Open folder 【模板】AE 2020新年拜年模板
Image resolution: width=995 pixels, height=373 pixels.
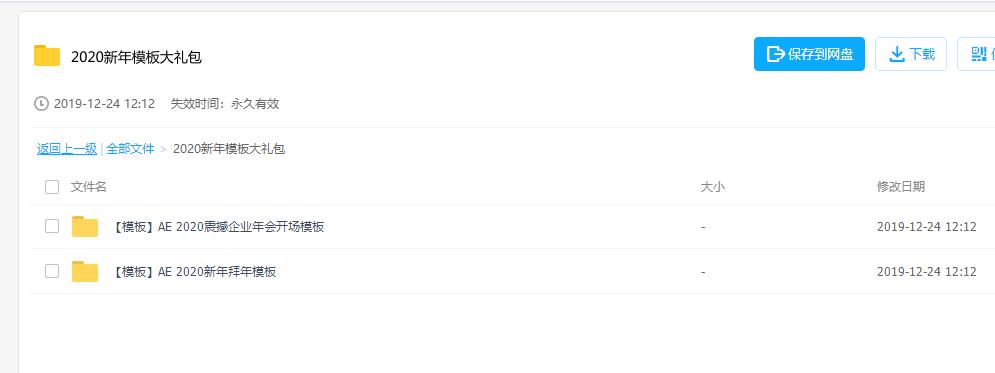click(x=194, y=272)
